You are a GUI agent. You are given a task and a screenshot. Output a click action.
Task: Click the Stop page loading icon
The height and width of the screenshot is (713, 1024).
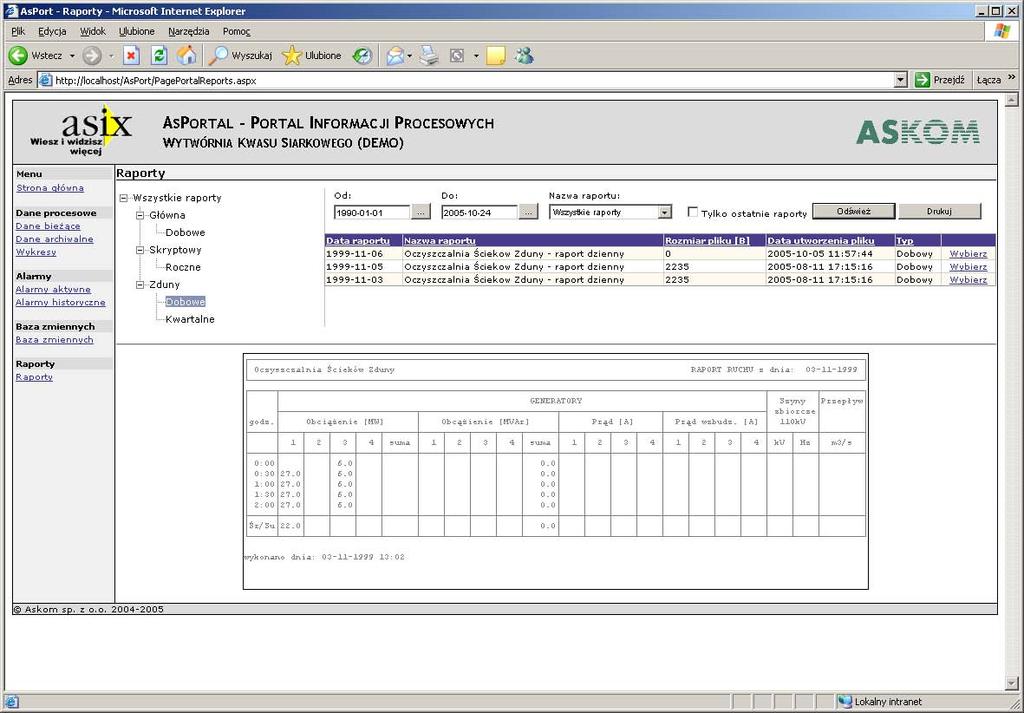point(131,56)
